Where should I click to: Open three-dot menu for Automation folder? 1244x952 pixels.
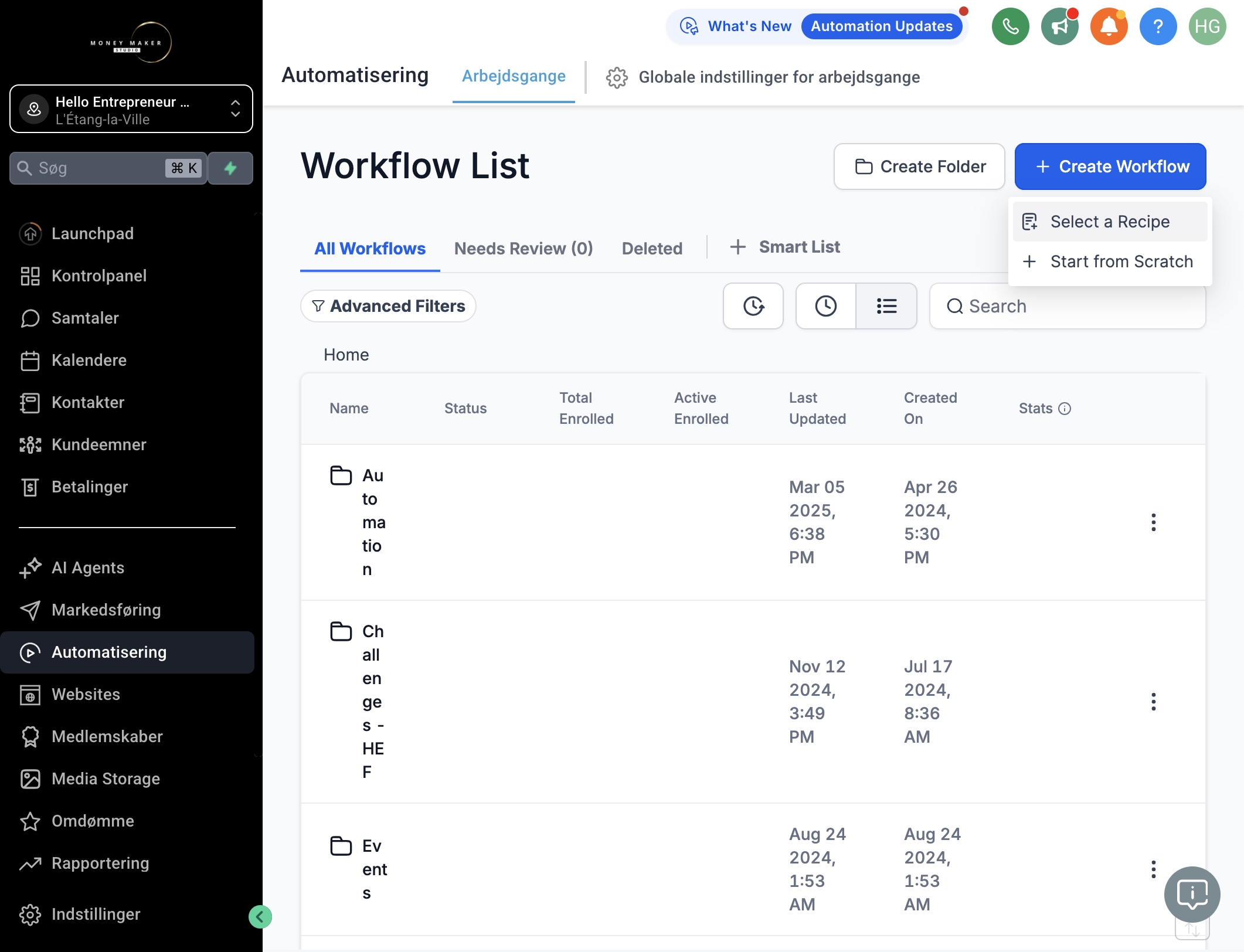[x=1153, y=522]
